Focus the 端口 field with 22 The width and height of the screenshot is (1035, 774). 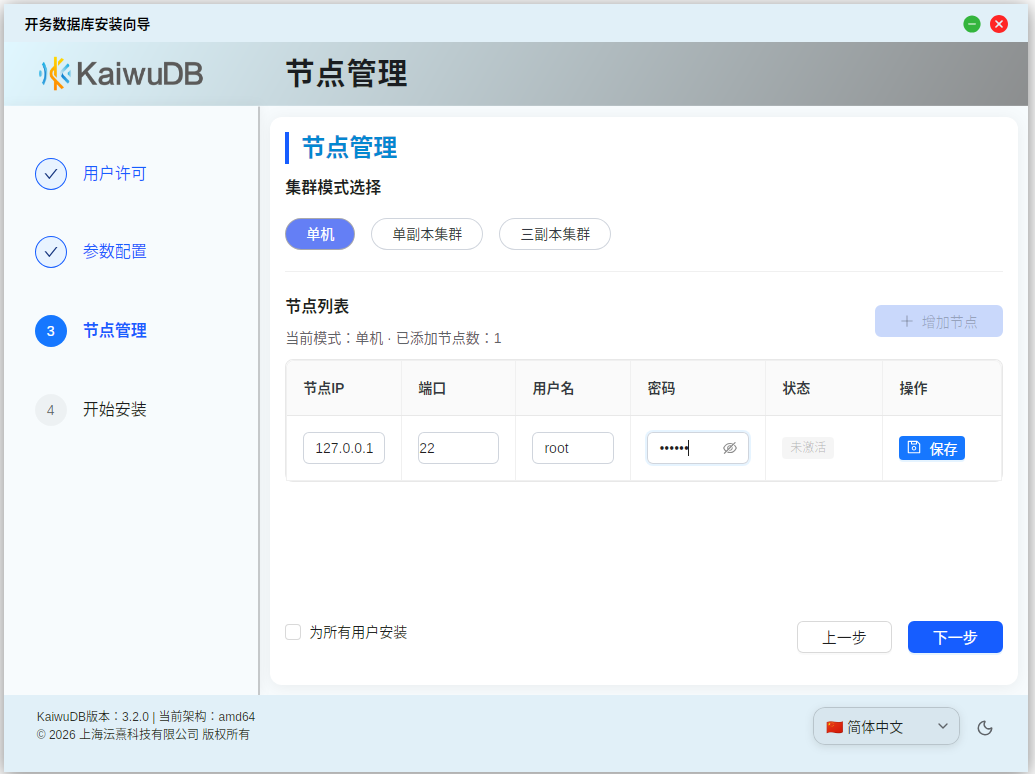point(458,448)
